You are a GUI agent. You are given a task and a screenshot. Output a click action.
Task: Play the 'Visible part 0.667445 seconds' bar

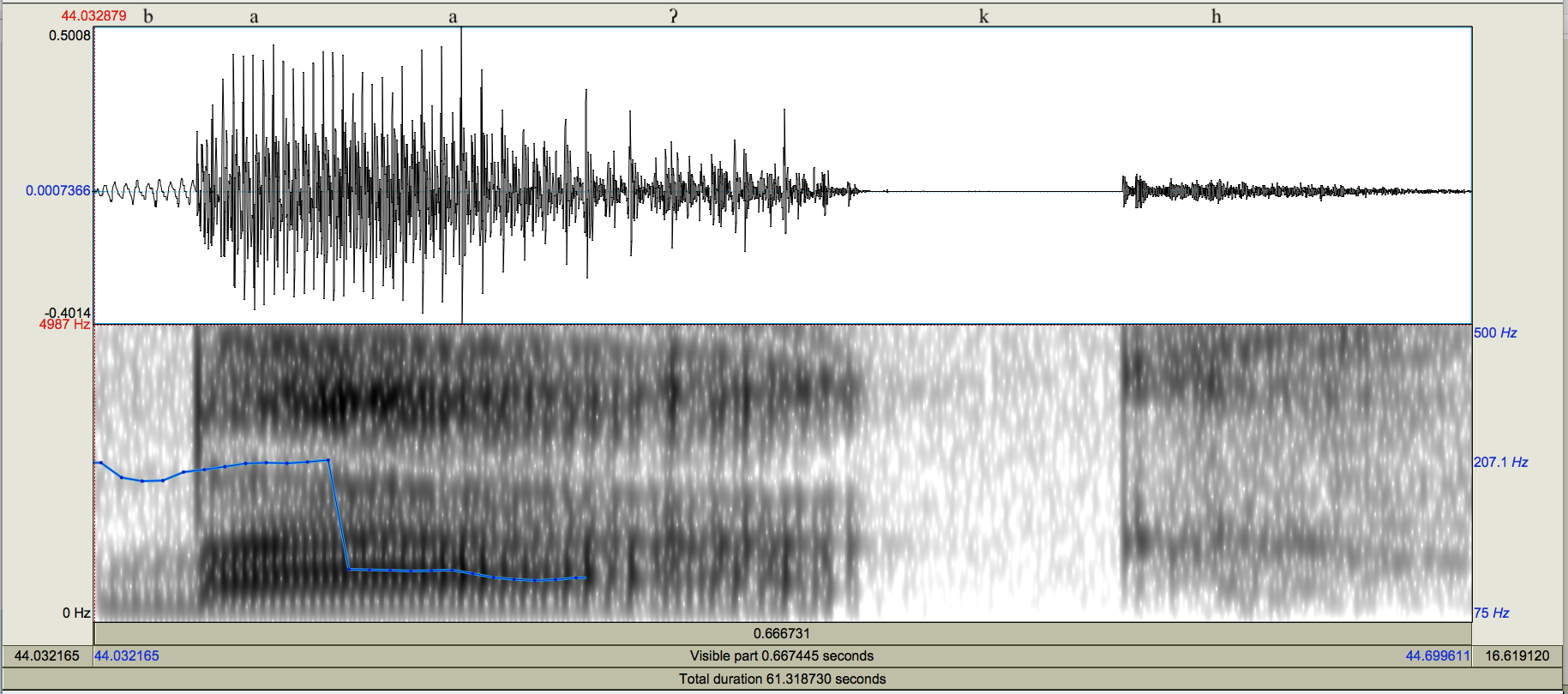782,655
